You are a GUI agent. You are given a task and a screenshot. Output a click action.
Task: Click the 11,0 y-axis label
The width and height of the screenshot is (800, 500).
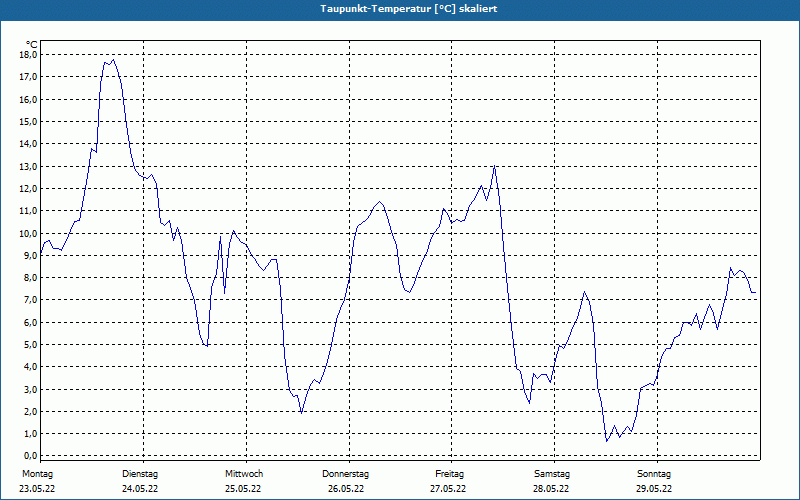29,211
